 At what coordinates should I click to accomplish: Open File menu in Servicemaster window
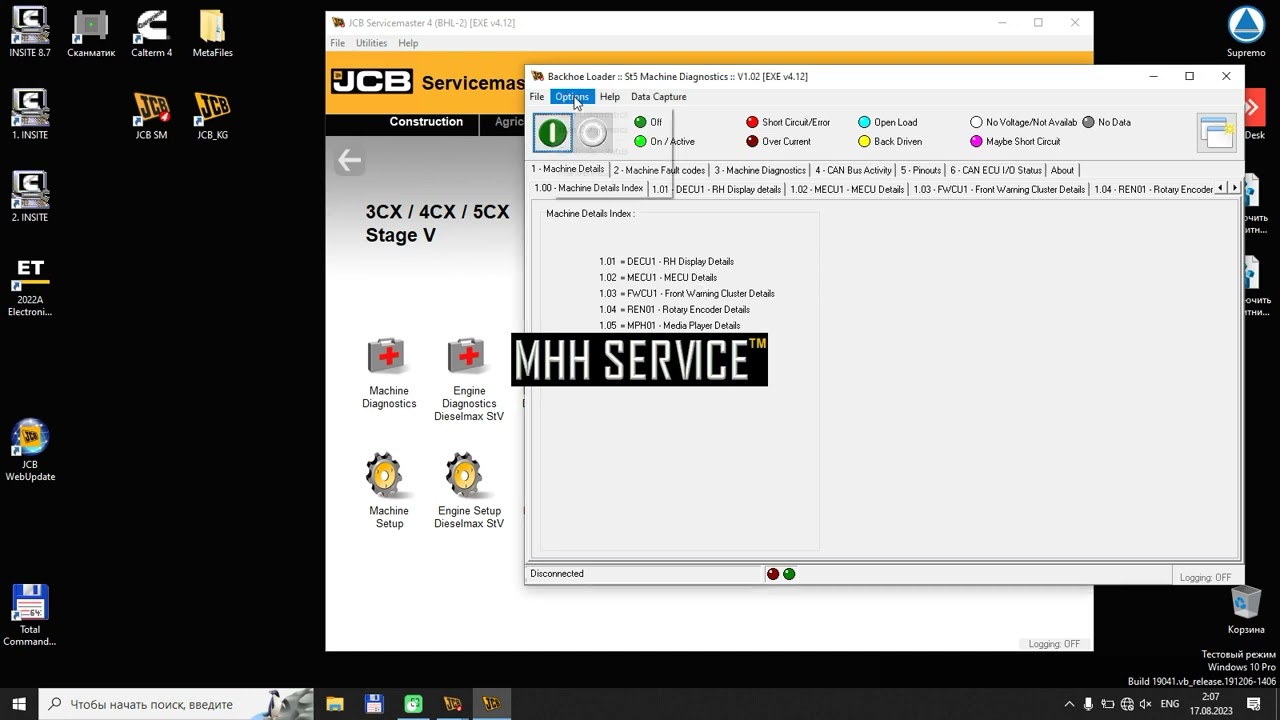click(337, 43)
